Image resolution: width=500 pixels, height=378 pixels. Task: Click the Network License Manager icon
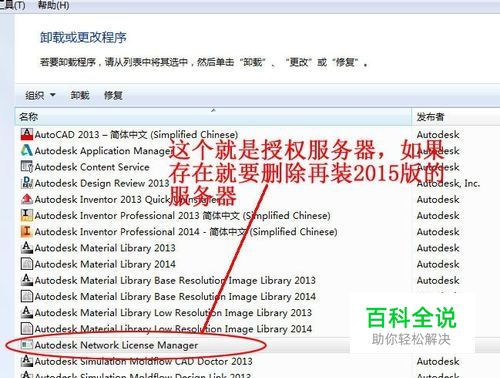[27, 345]
